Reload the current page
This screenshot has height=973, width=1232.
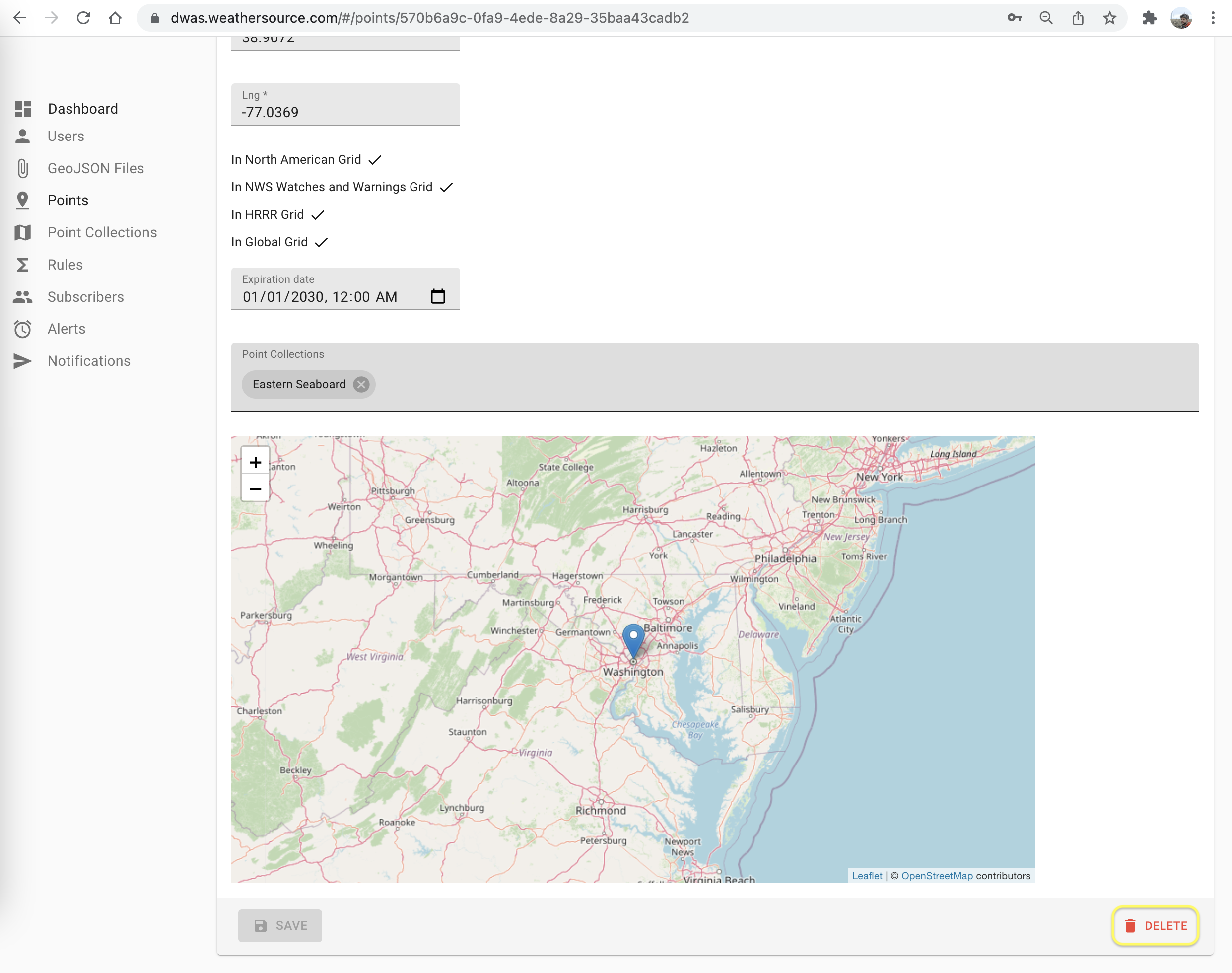click(x=84, y=18)
